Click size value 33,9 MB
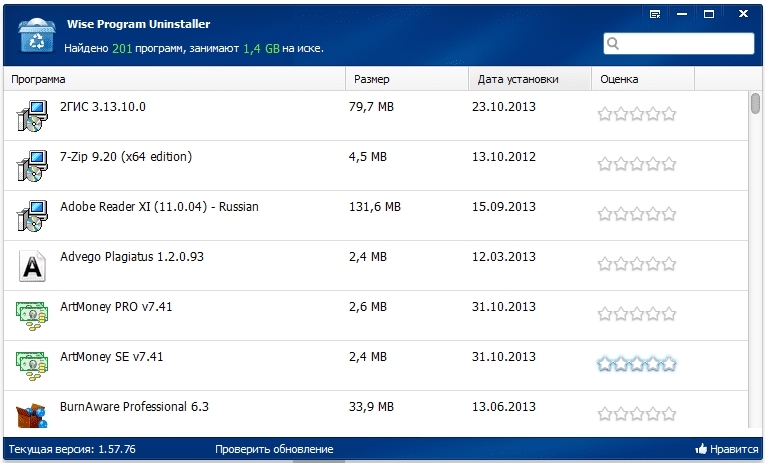 [371, 407]
